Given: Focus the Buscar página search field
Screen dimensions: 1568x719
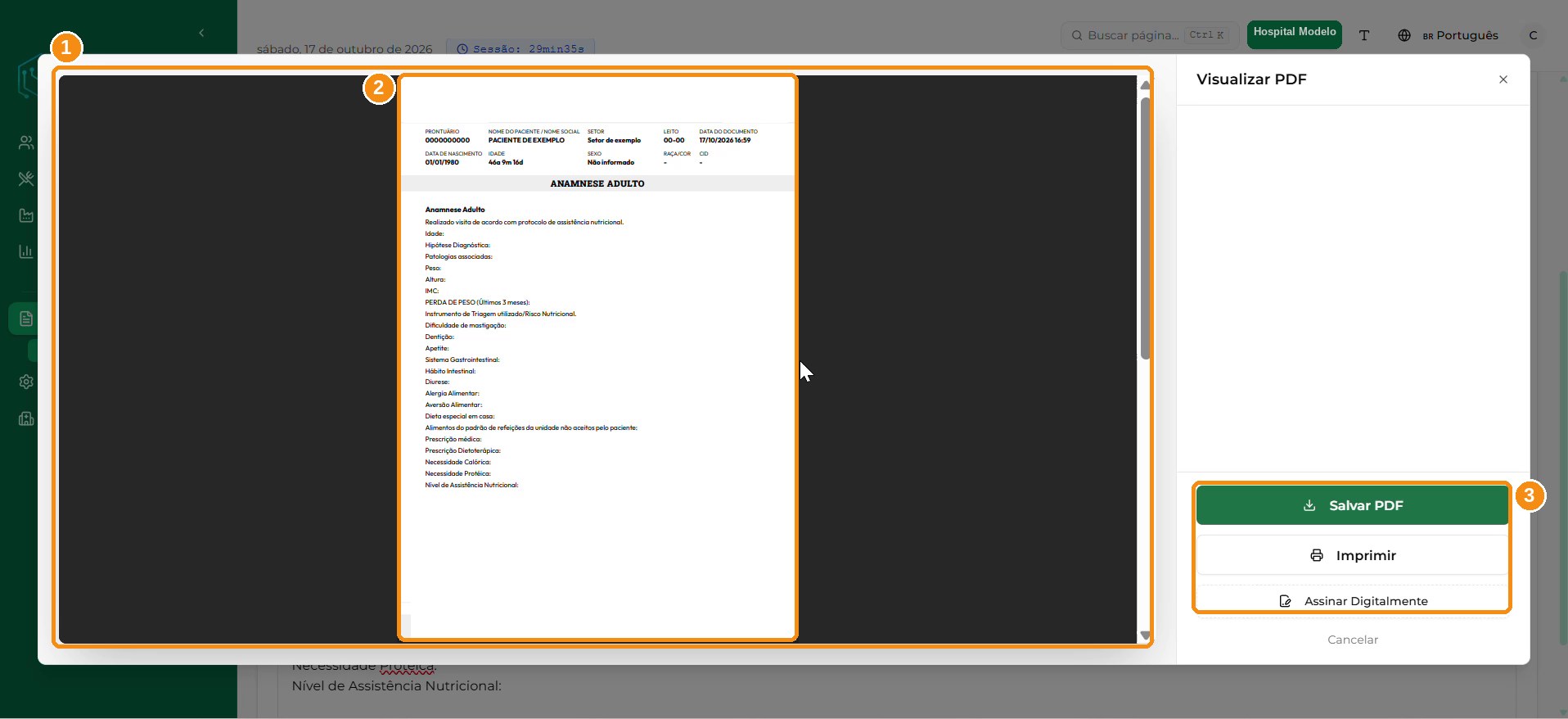Looking at the screenshot, I should pyautogui.click(x=1149, y=35).
